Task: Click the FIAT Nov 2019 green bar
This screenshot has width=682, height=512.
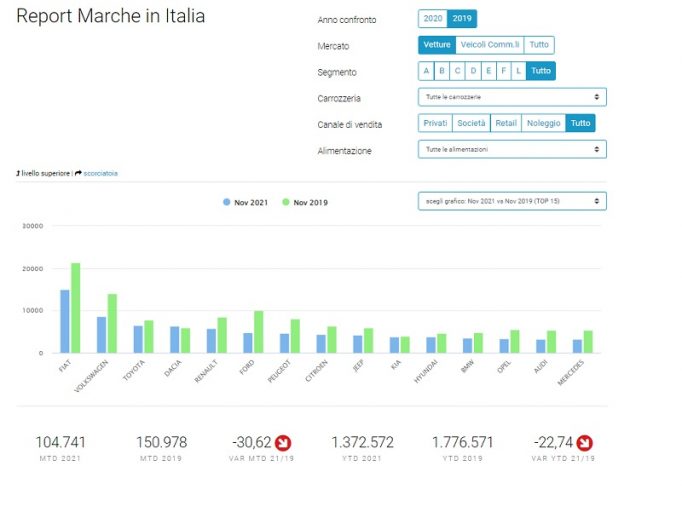Action: [x=76, y=308]
